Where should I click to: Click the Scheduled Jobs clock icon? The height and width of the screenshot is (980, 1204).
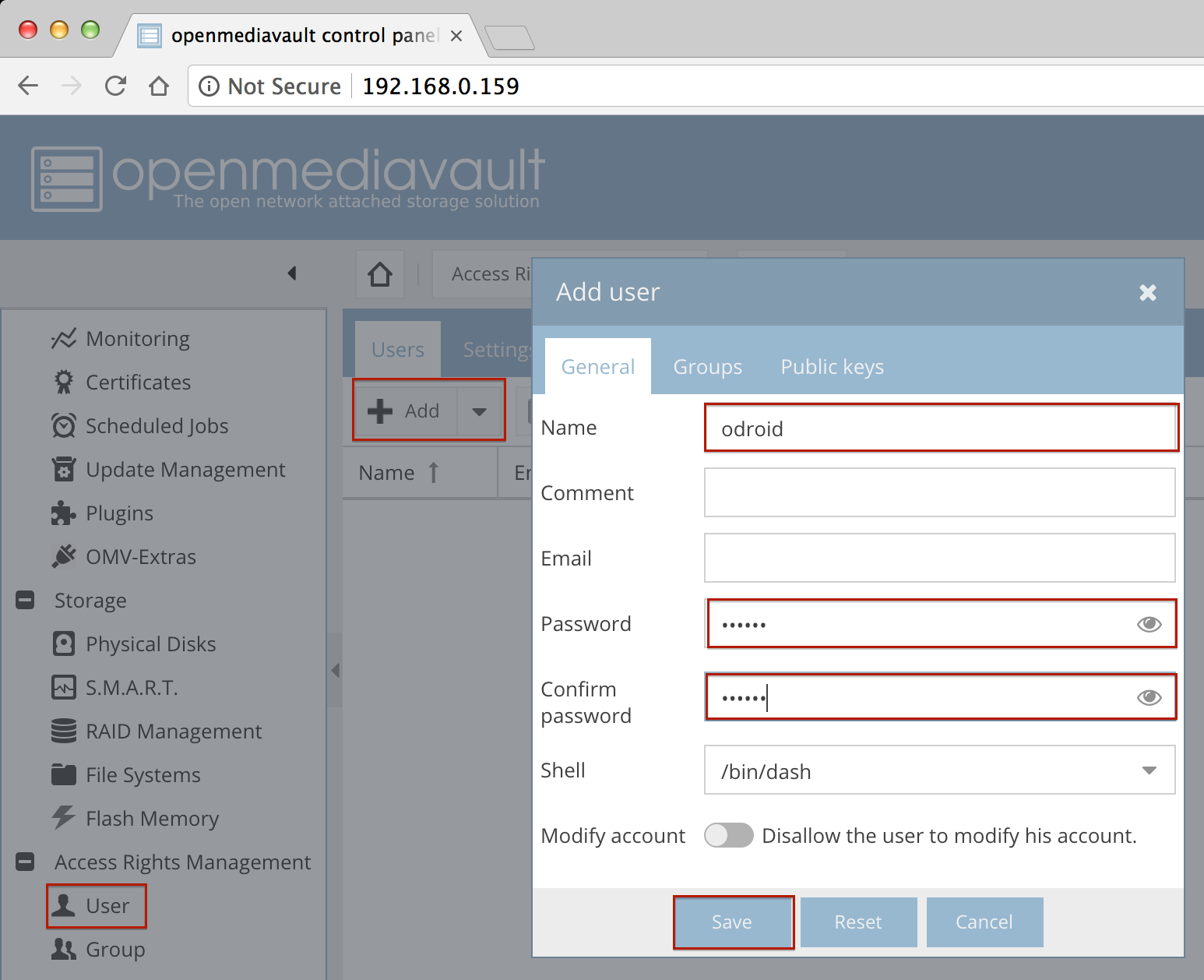[x=64, y=426]
